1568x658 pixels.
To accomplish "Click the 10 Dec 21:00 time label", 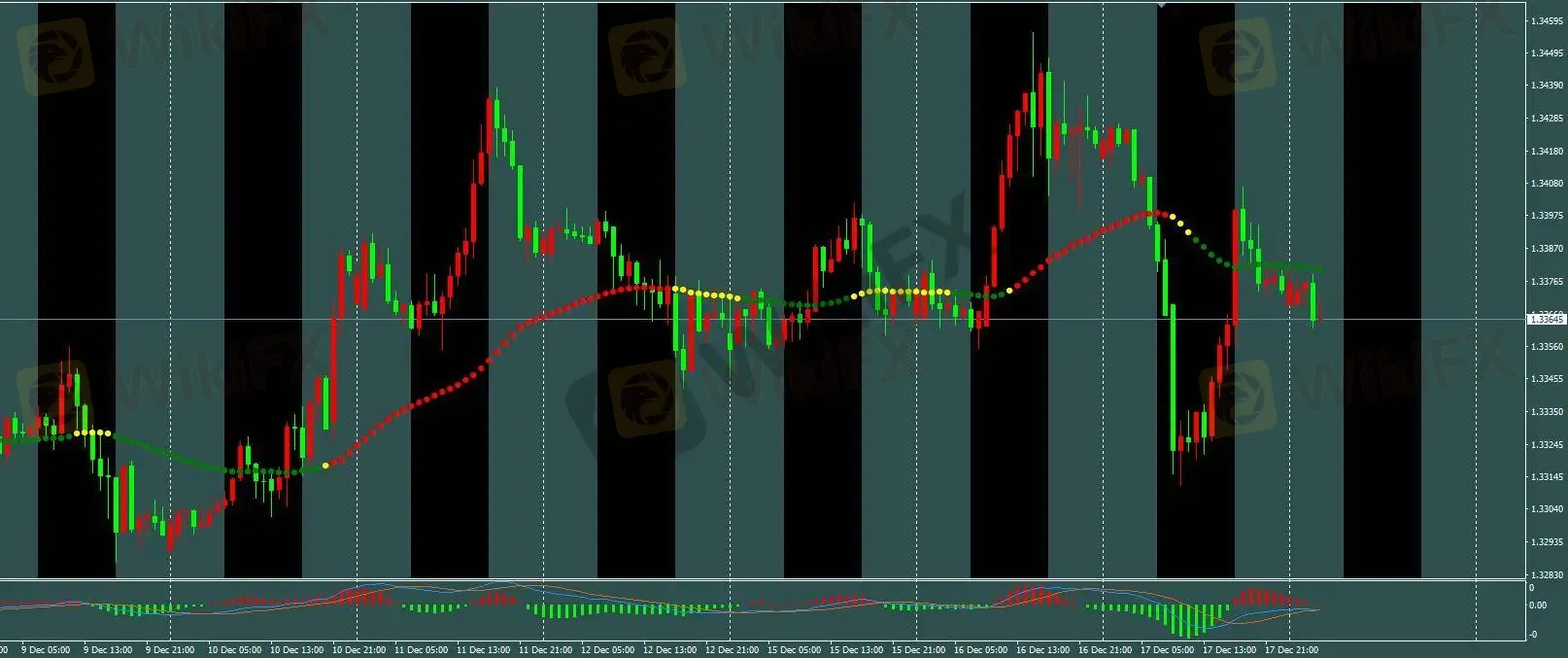I will (x=359, y=649).
